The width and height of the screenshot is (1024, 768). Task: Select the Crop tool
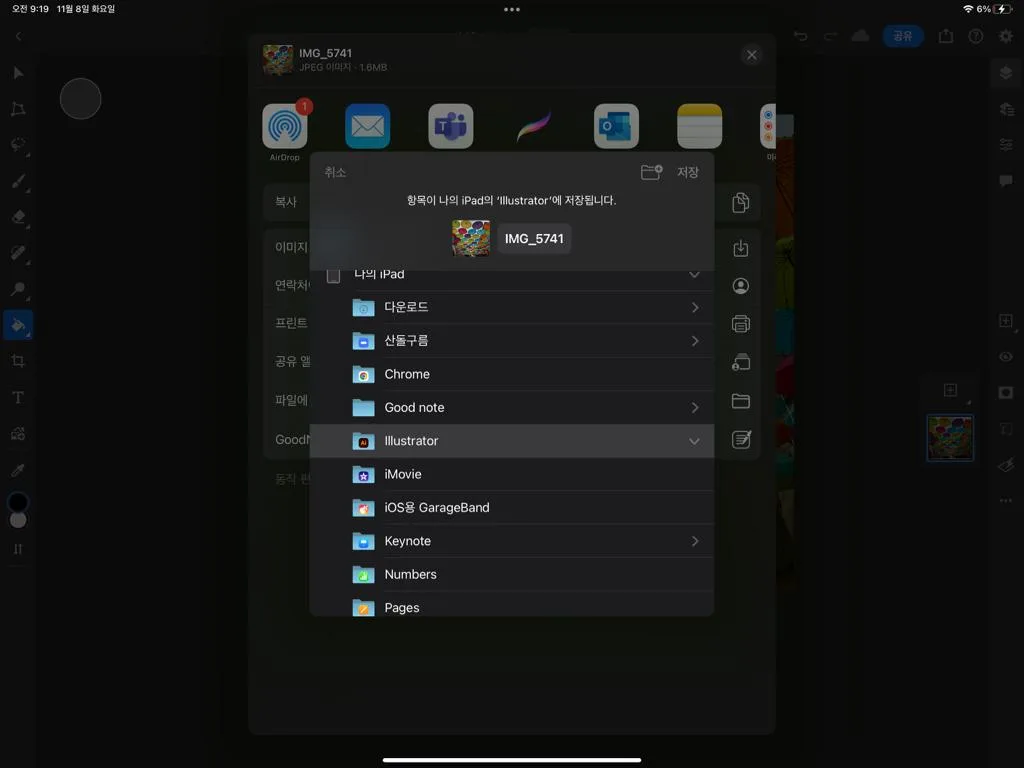18,360
